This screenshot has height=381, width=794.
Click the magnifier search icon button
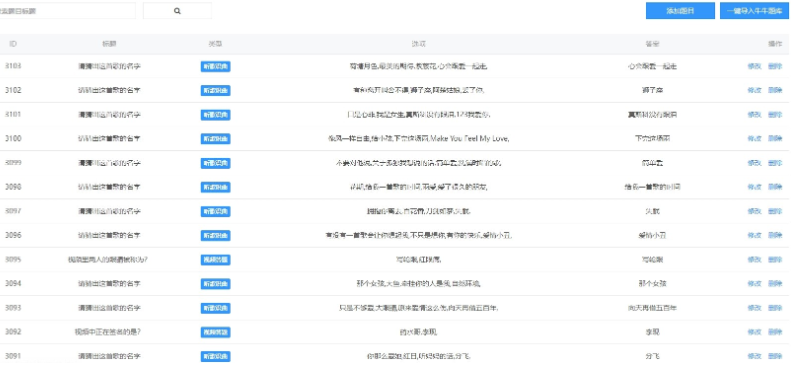pos(177,11)
